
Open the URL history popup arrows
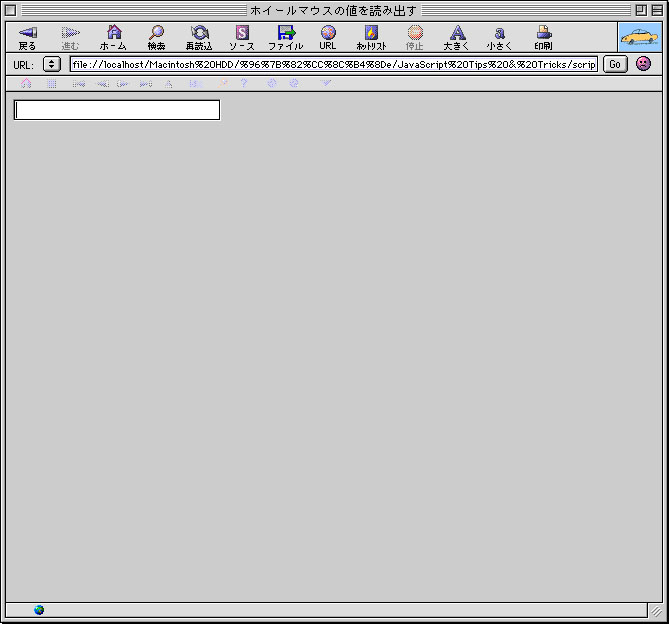[52, 64]
